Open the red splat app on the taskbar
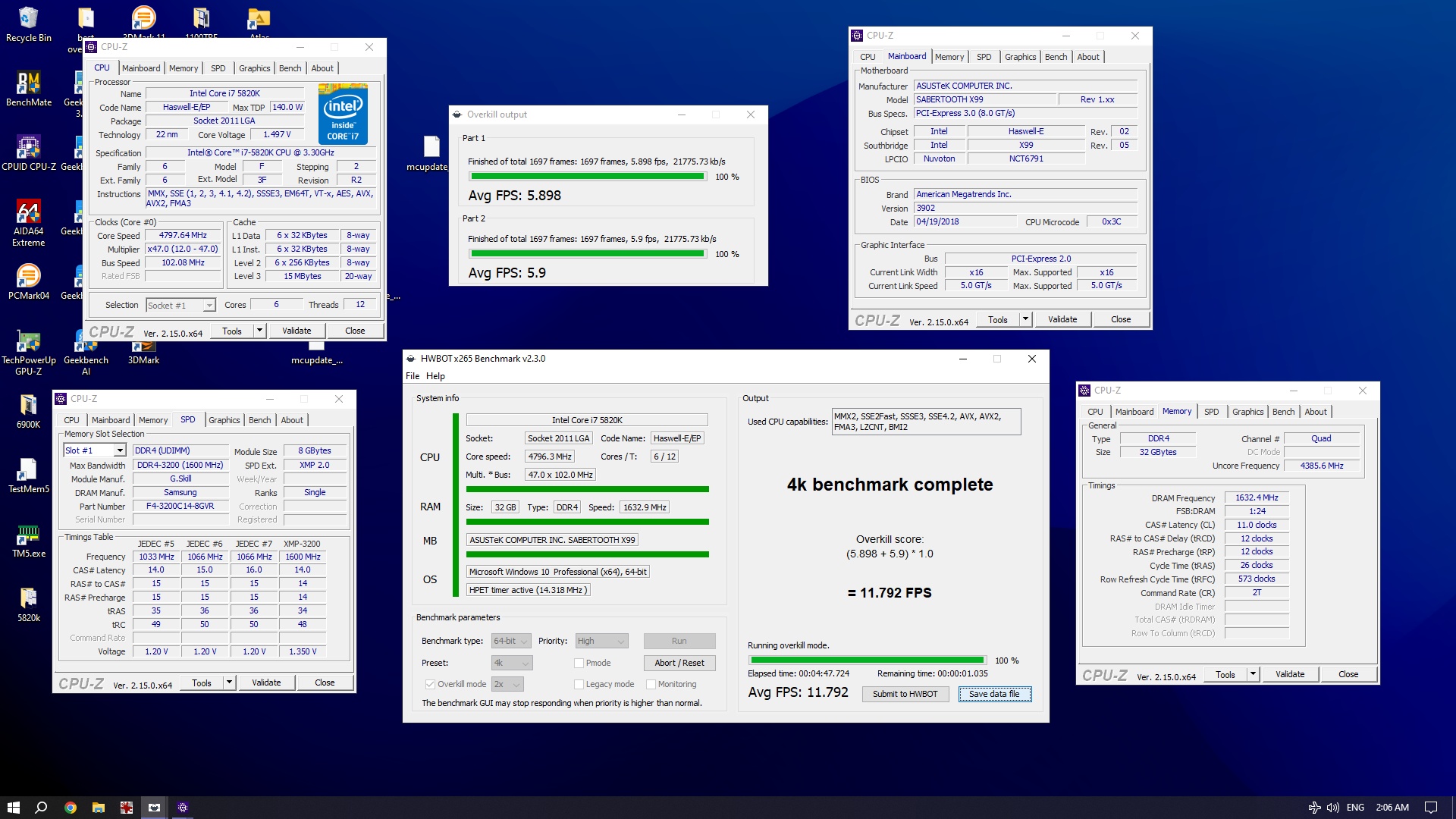 [x=126, y=807]
